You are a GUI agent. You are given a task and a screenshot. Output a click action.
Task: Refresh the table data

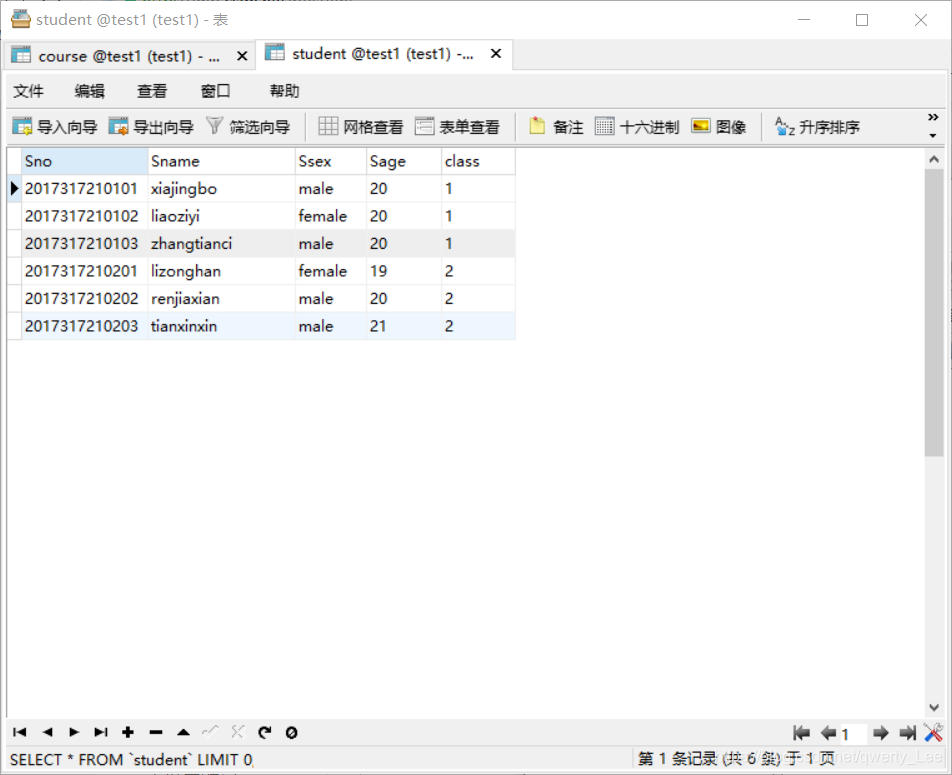pos(264,732)
